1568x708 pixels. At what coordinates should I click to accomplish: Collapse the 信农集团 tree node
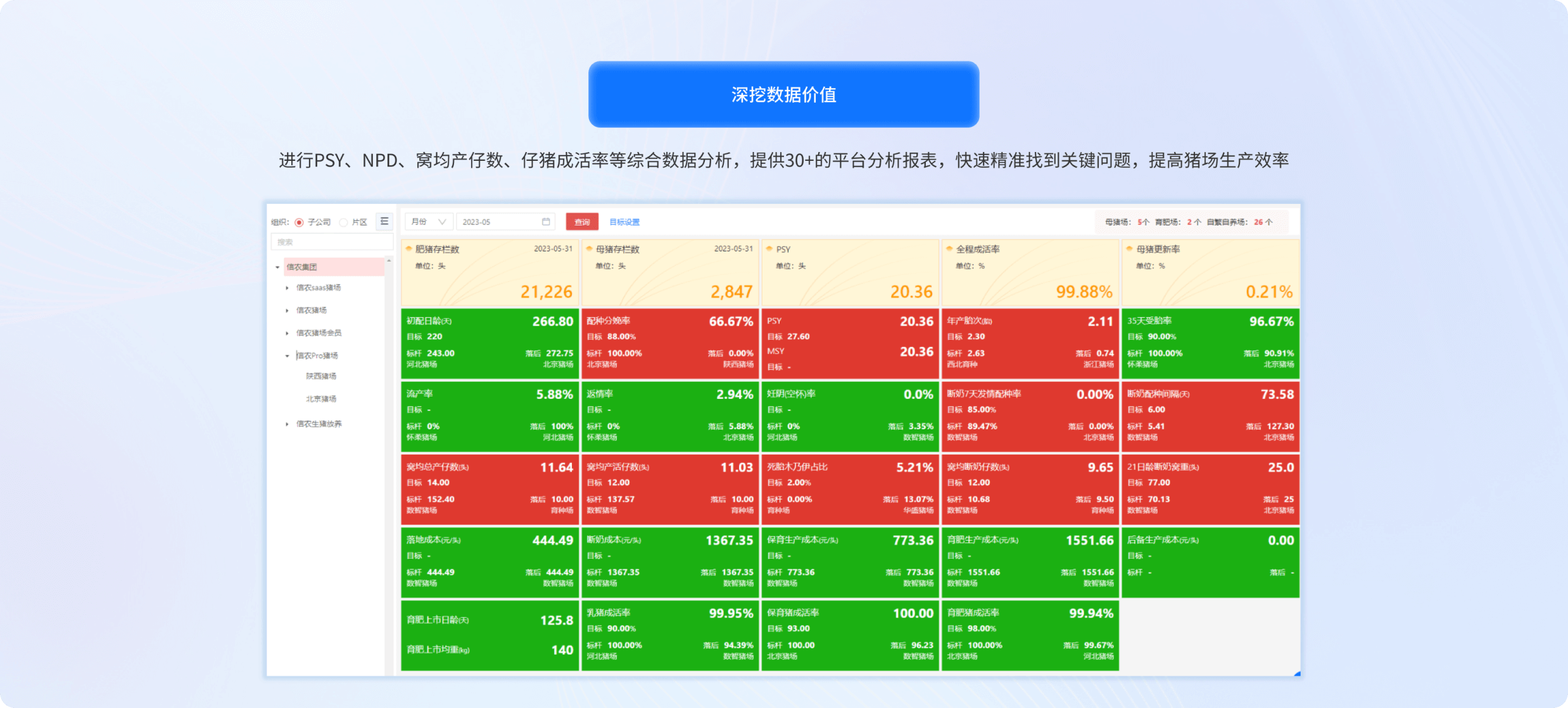(x=277, y=267)
